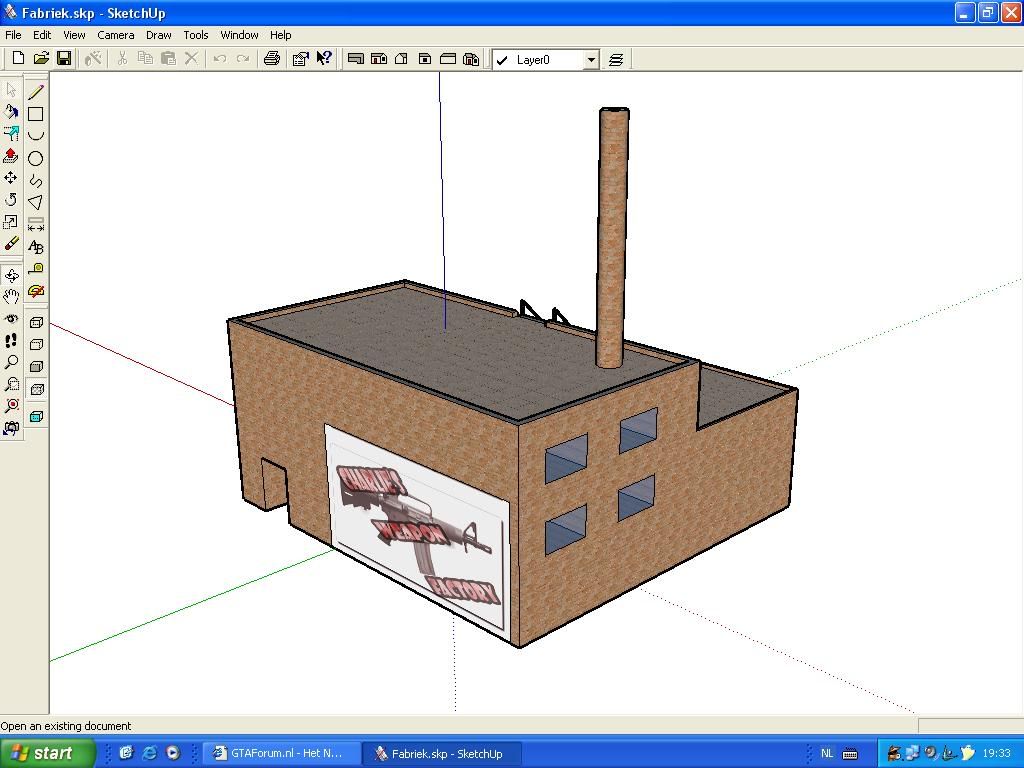This screenshot has width=1024, height=768.
Task: Select the Line pencil tool
Action: (x=36, y=92)
